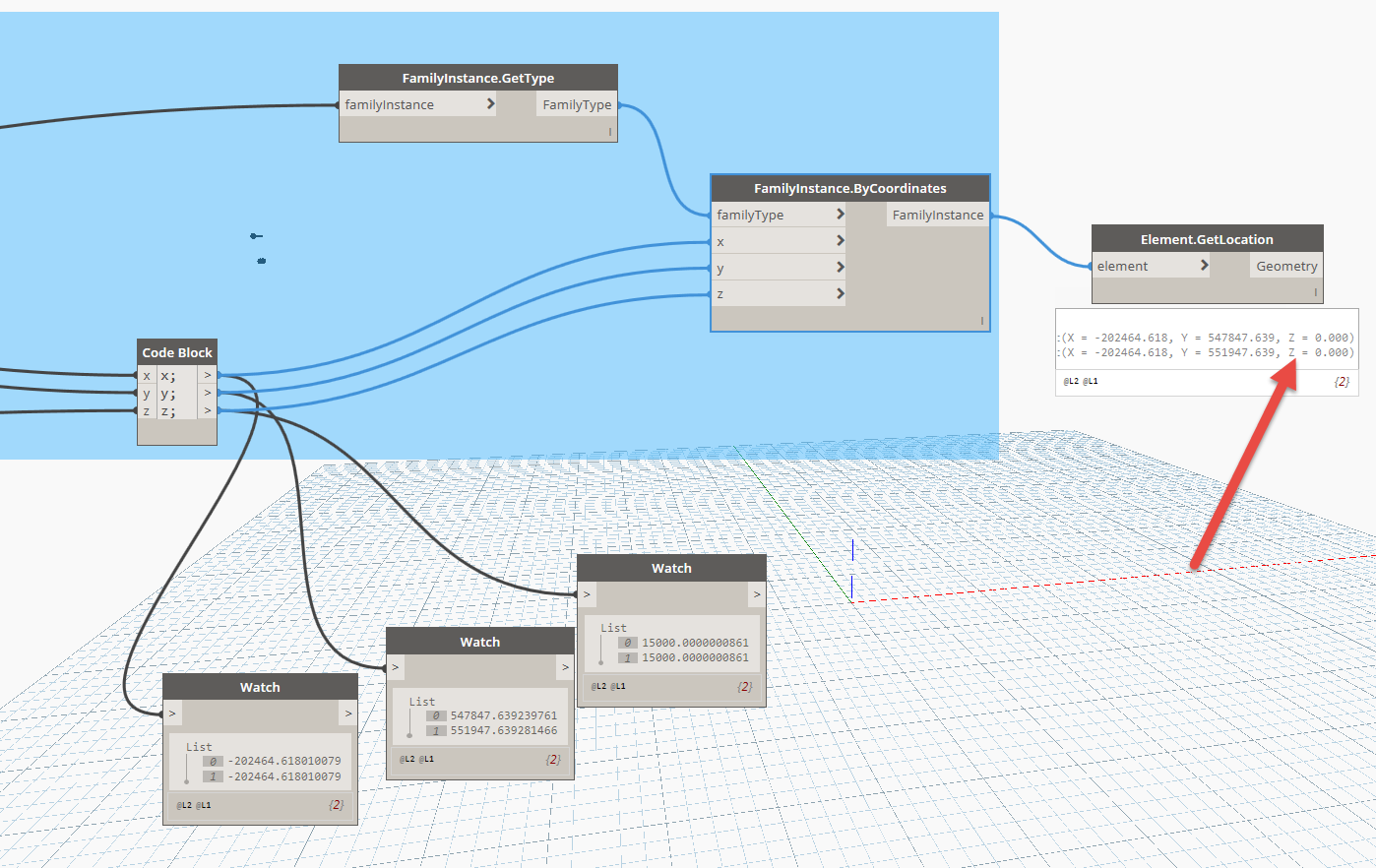Expand the familyInstance port chevron on FamilyInstance.GetType
This screenshot has height=868, width=1376.
490,103
